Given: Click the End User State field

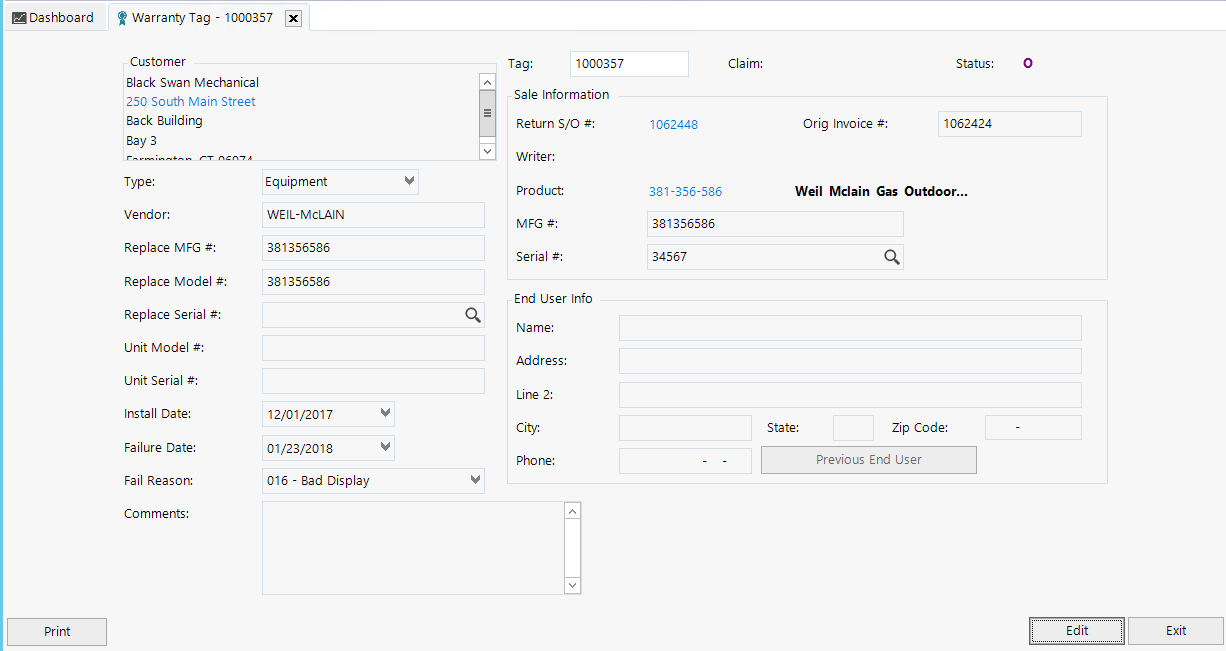Looking at the screenshot, I should tap(853, 428).
